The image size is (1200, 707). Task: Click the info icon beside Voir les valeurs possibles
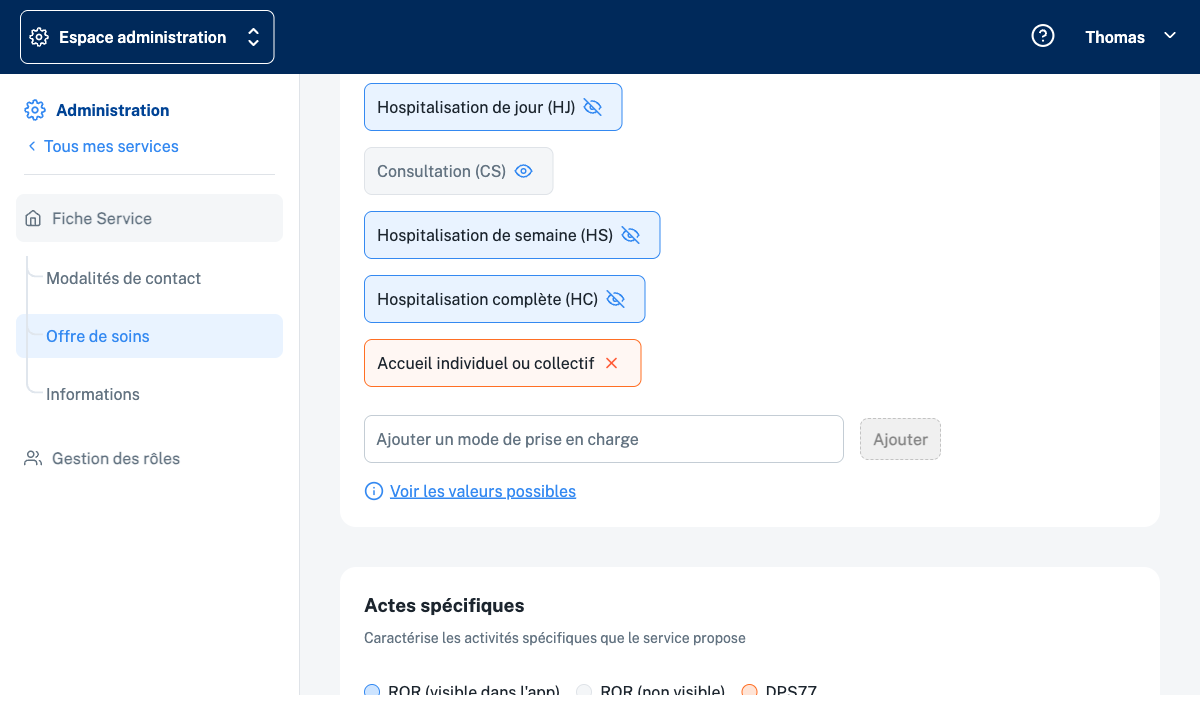click(374, 491)
